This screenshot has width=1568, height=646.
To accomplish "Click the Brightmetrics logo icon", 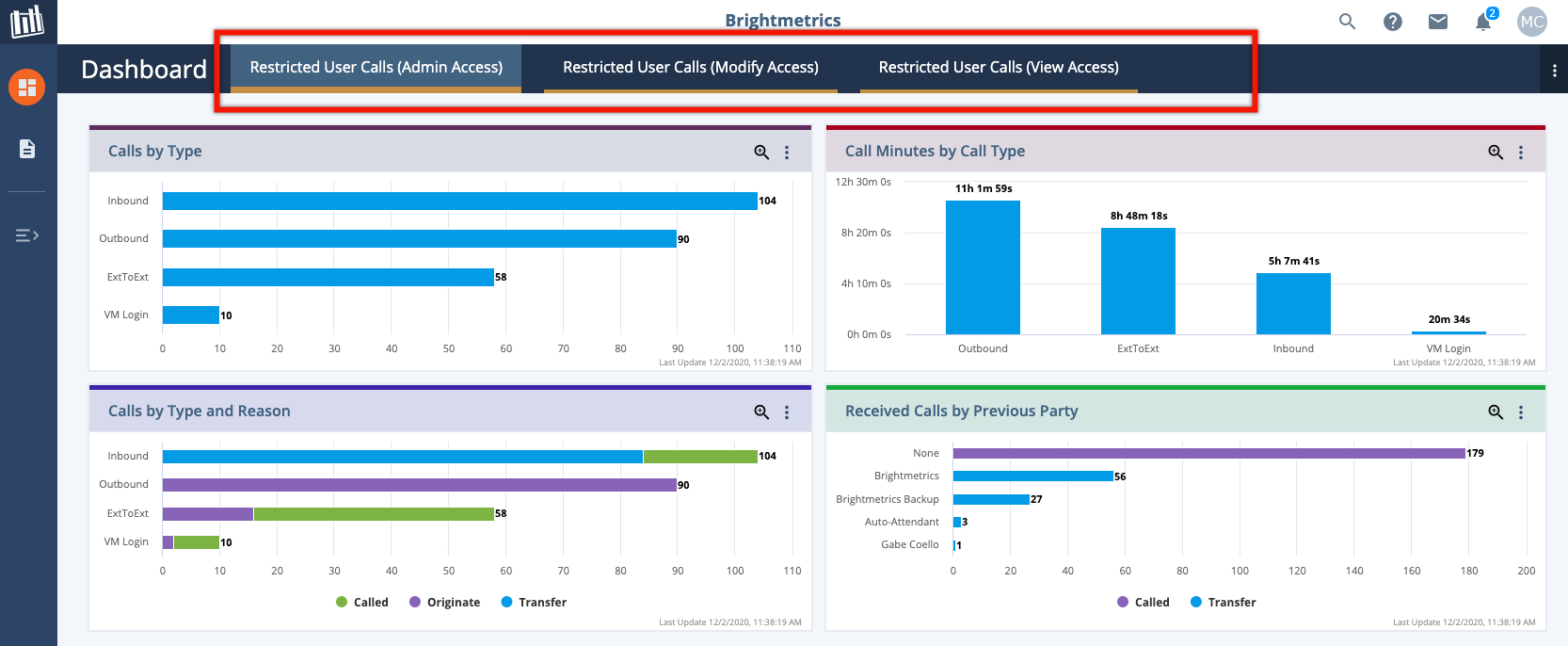I will (x=27, y=21).
